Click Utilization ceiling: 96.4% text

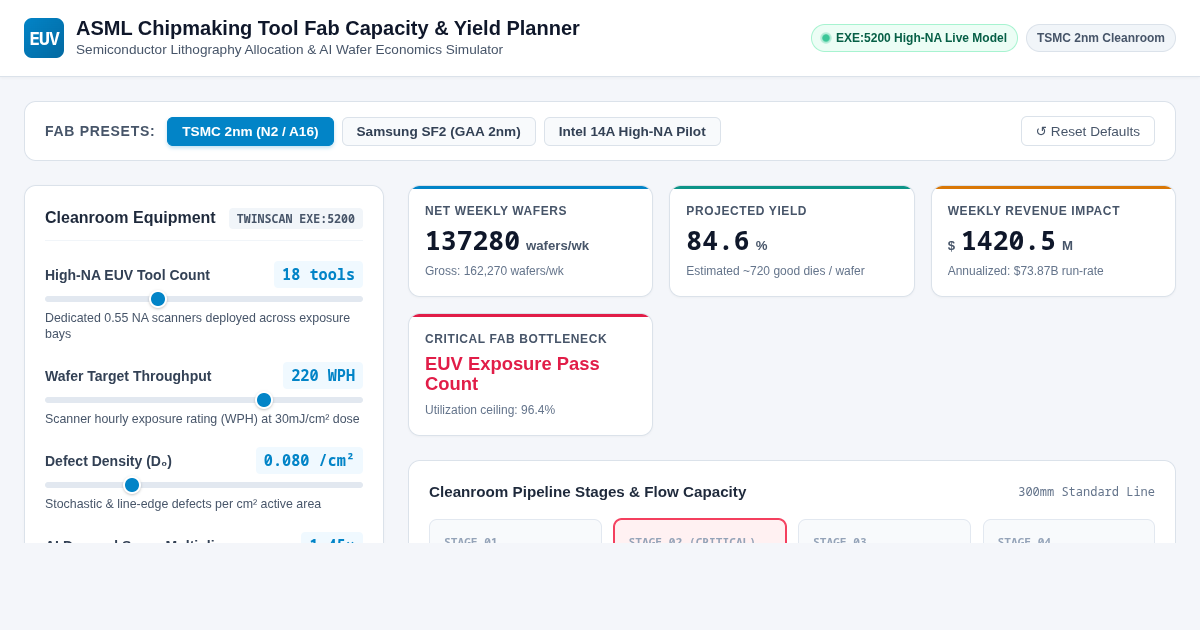(490, 410)
